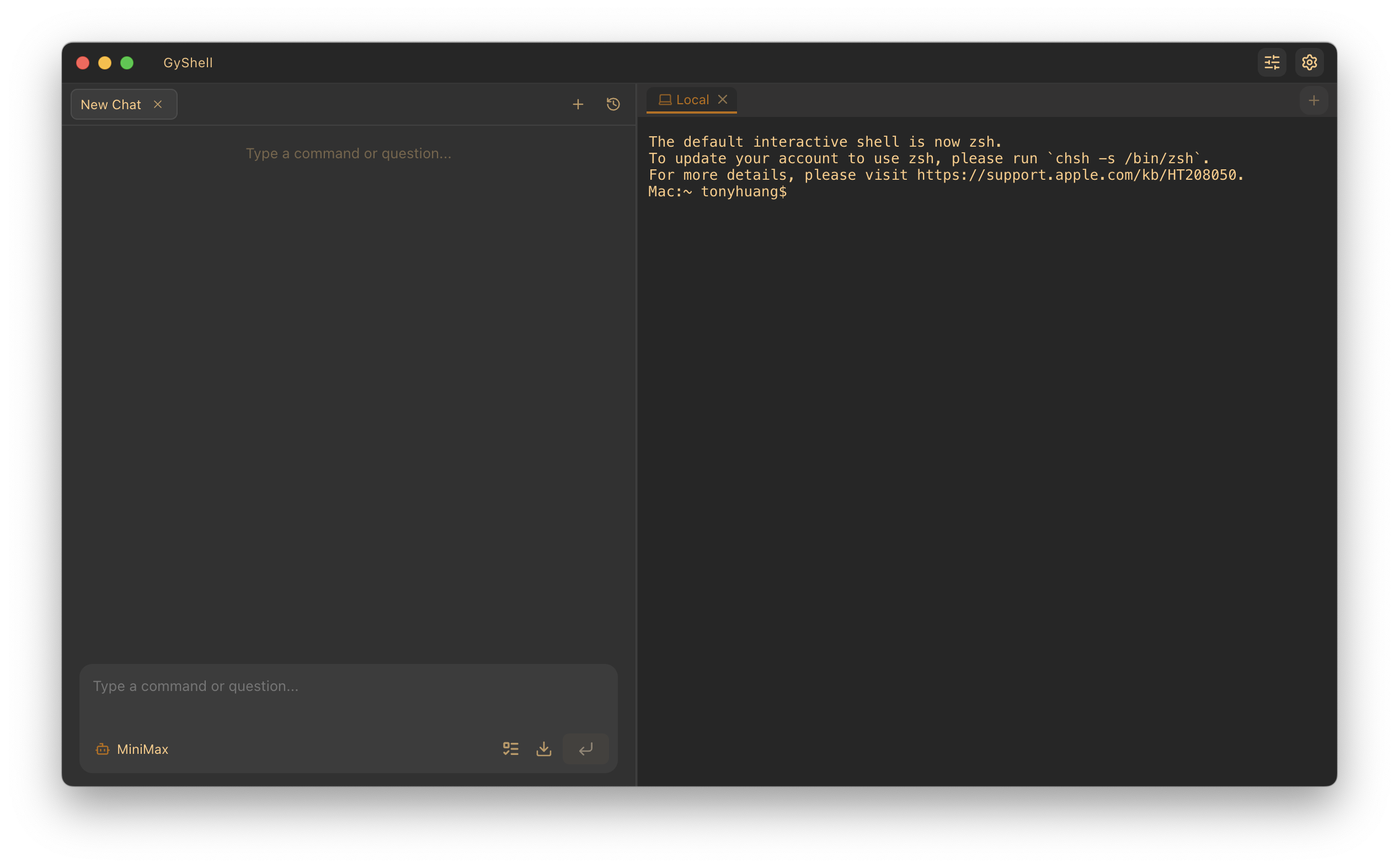The image size is (1399, 868).
Task: Start a new chat with the plus icon
Action: click(578, 104)
